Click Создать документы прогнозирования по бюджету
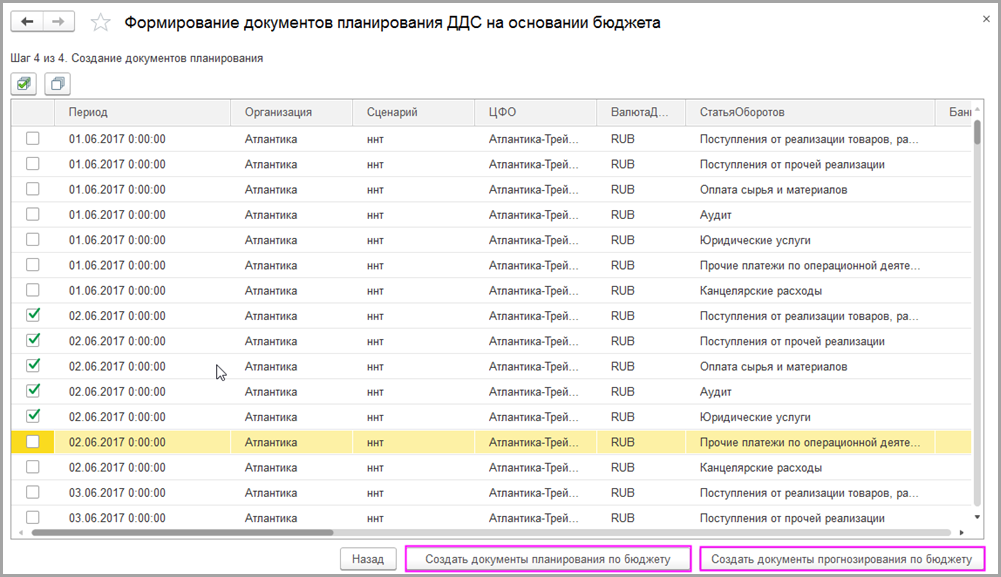This screenshot has height=577, width=1001. pos(841,559)
